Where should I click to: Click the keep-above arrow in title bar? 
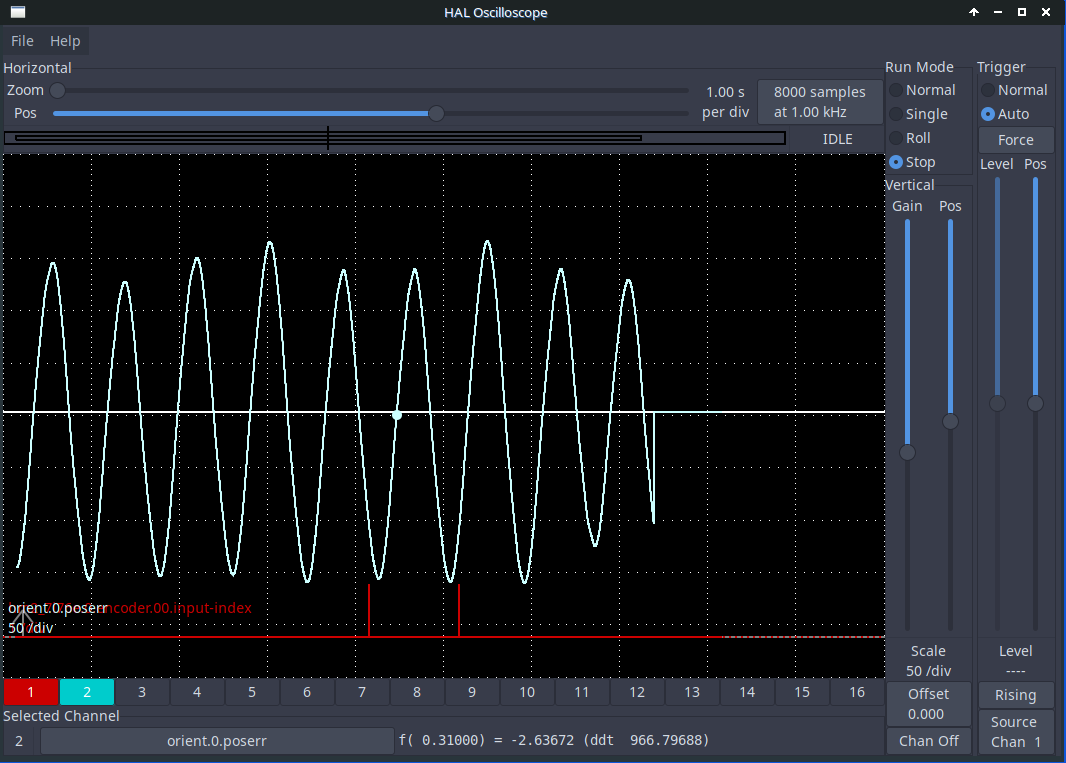coord(974,12)
